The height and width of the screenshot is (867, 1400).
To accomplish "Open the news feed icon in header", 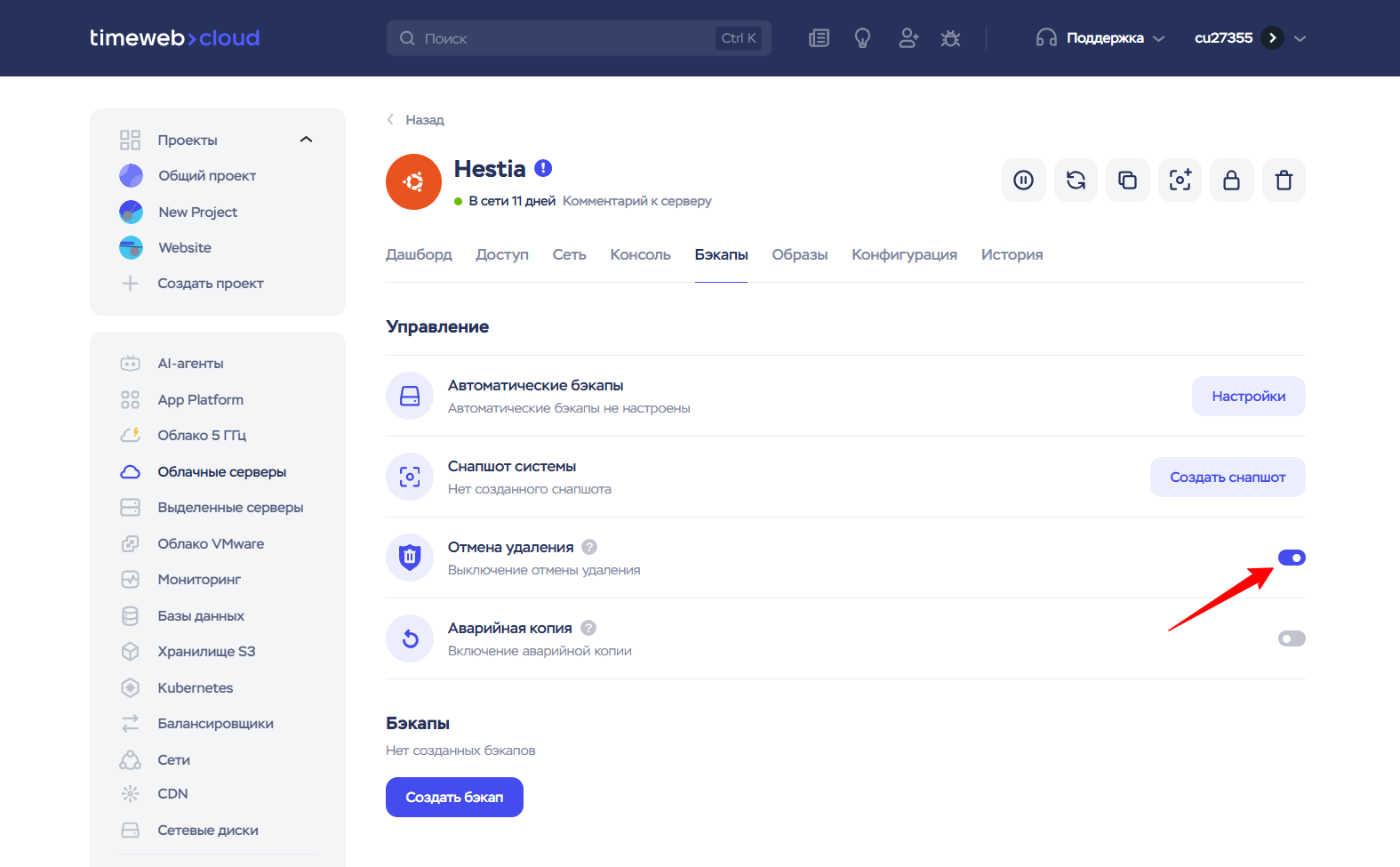I will coord(819,38).
